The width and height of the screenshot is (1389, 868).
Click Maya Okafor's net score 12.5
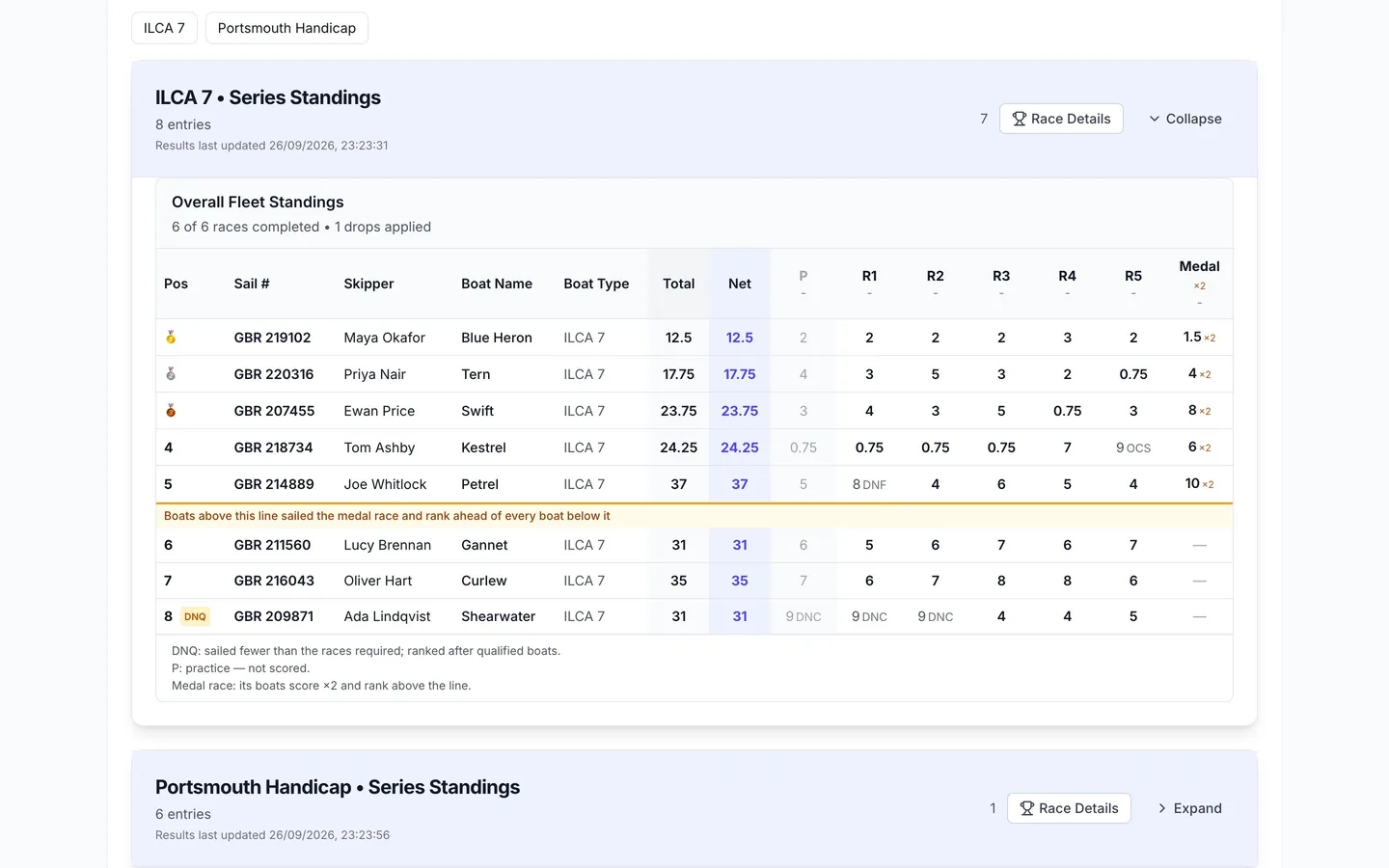740,338
